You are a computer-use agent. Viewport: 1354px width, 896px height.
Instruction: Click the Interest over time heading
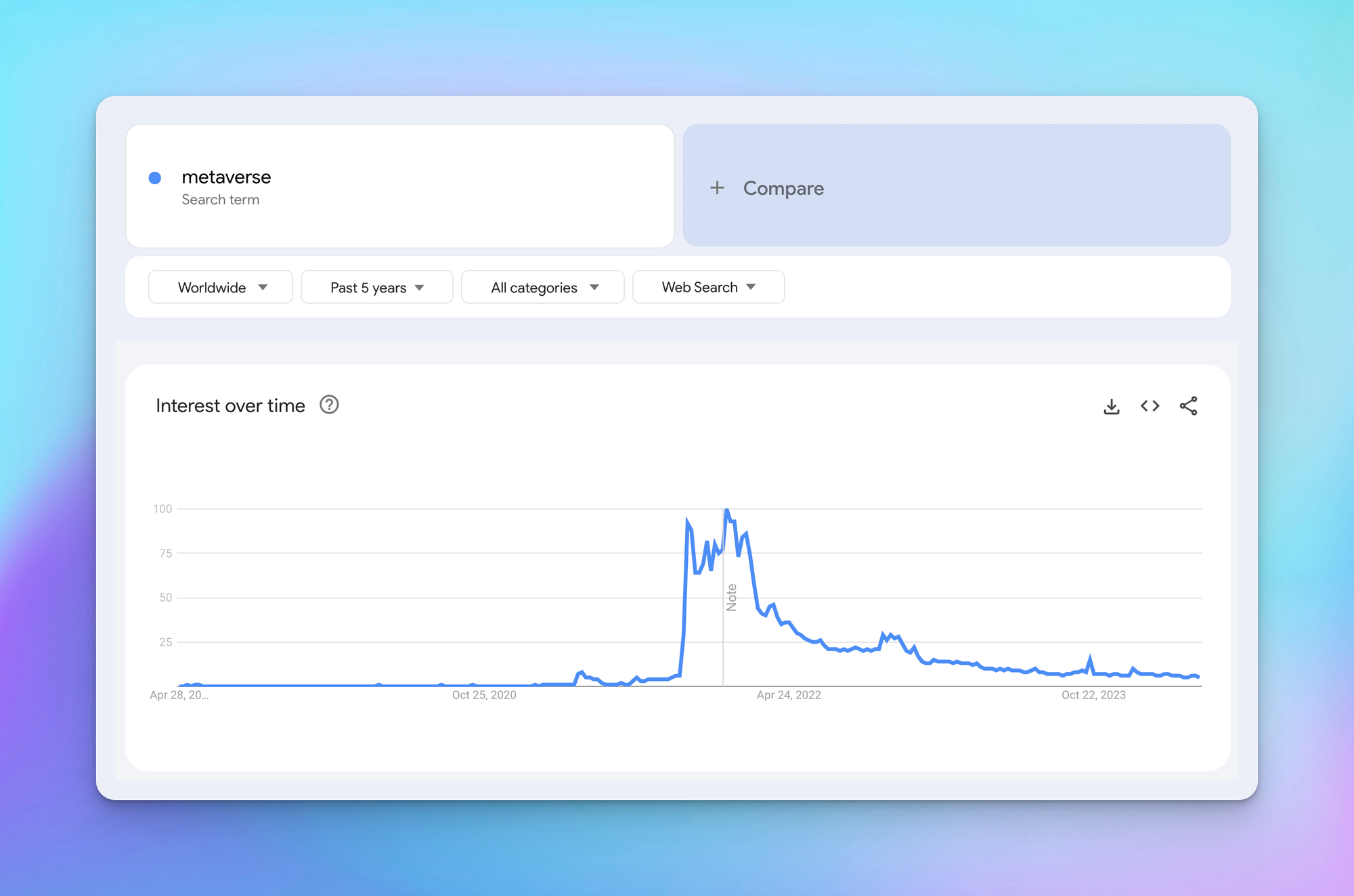coord(230,405)
